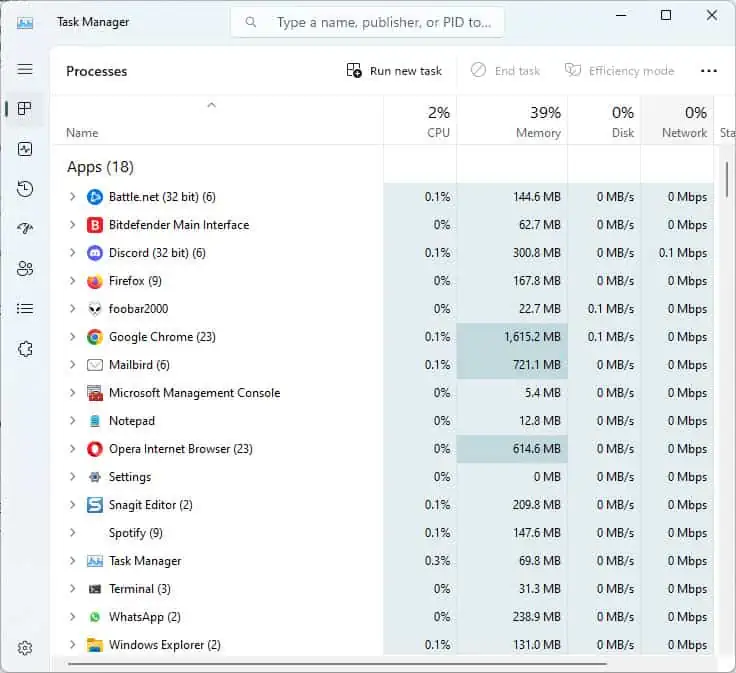Click the Apps (18) group heading

click(x=100, y=167)
